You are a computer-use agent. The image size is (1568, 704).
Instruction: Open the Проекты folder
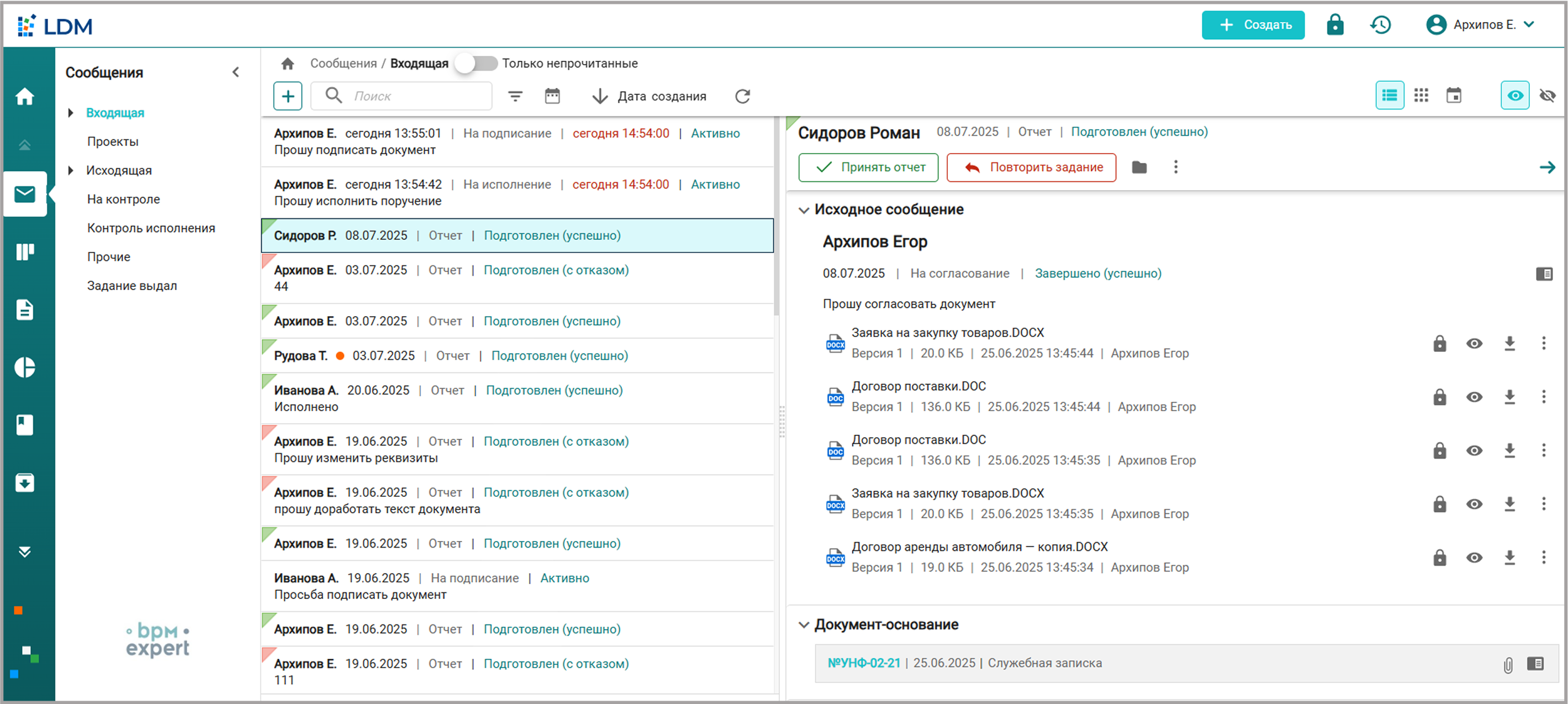click(113, 141)
